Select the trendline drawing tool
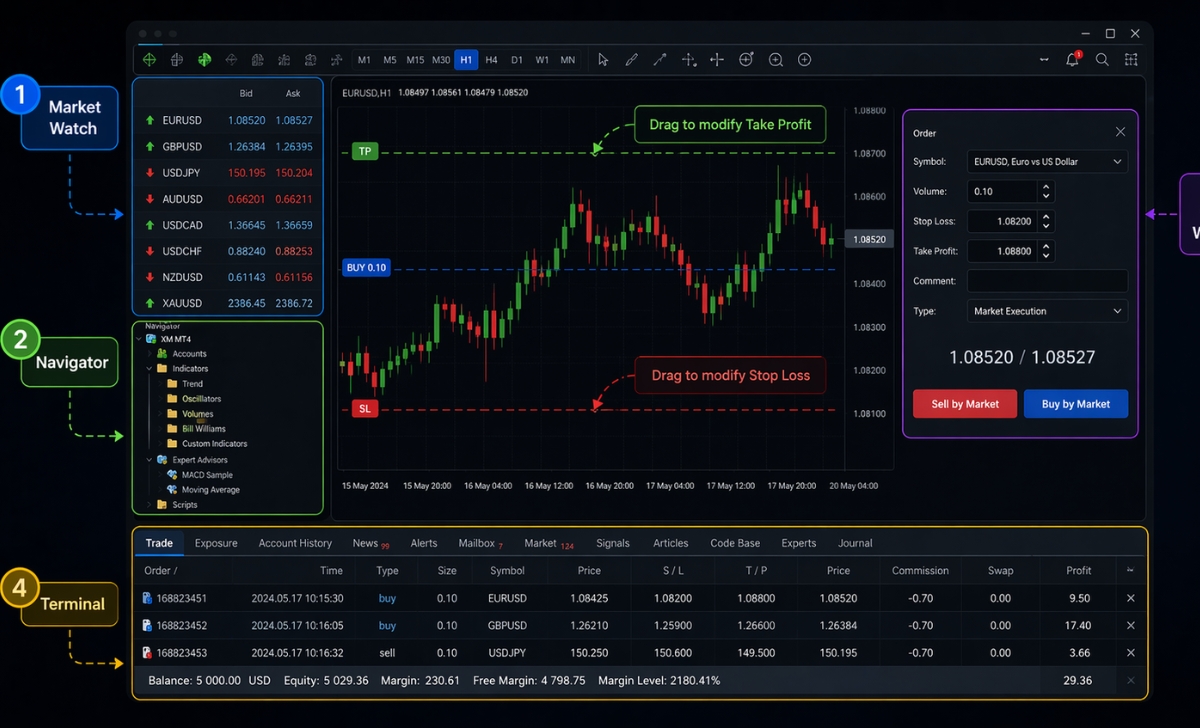The width and height of the screenshot is (1200, 728). pos(660,59)
